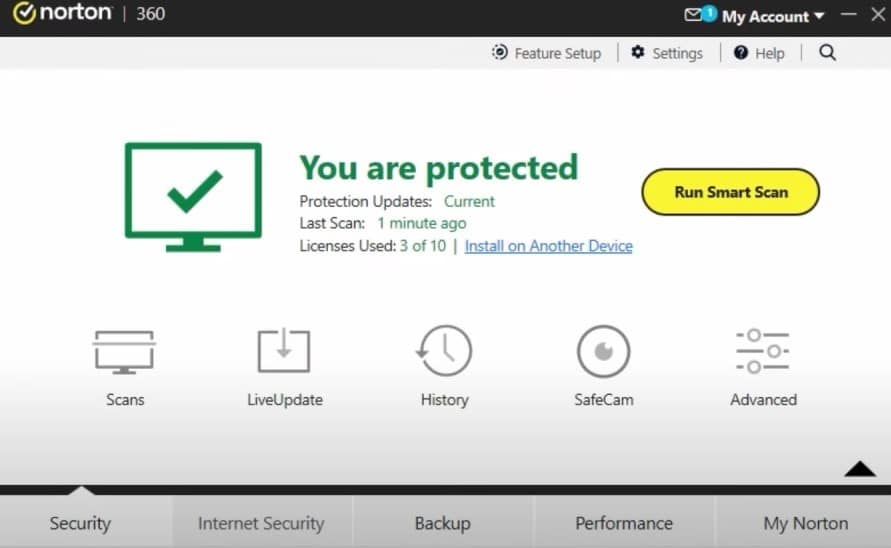Click the Advanced label

click(x=763, y=400)
